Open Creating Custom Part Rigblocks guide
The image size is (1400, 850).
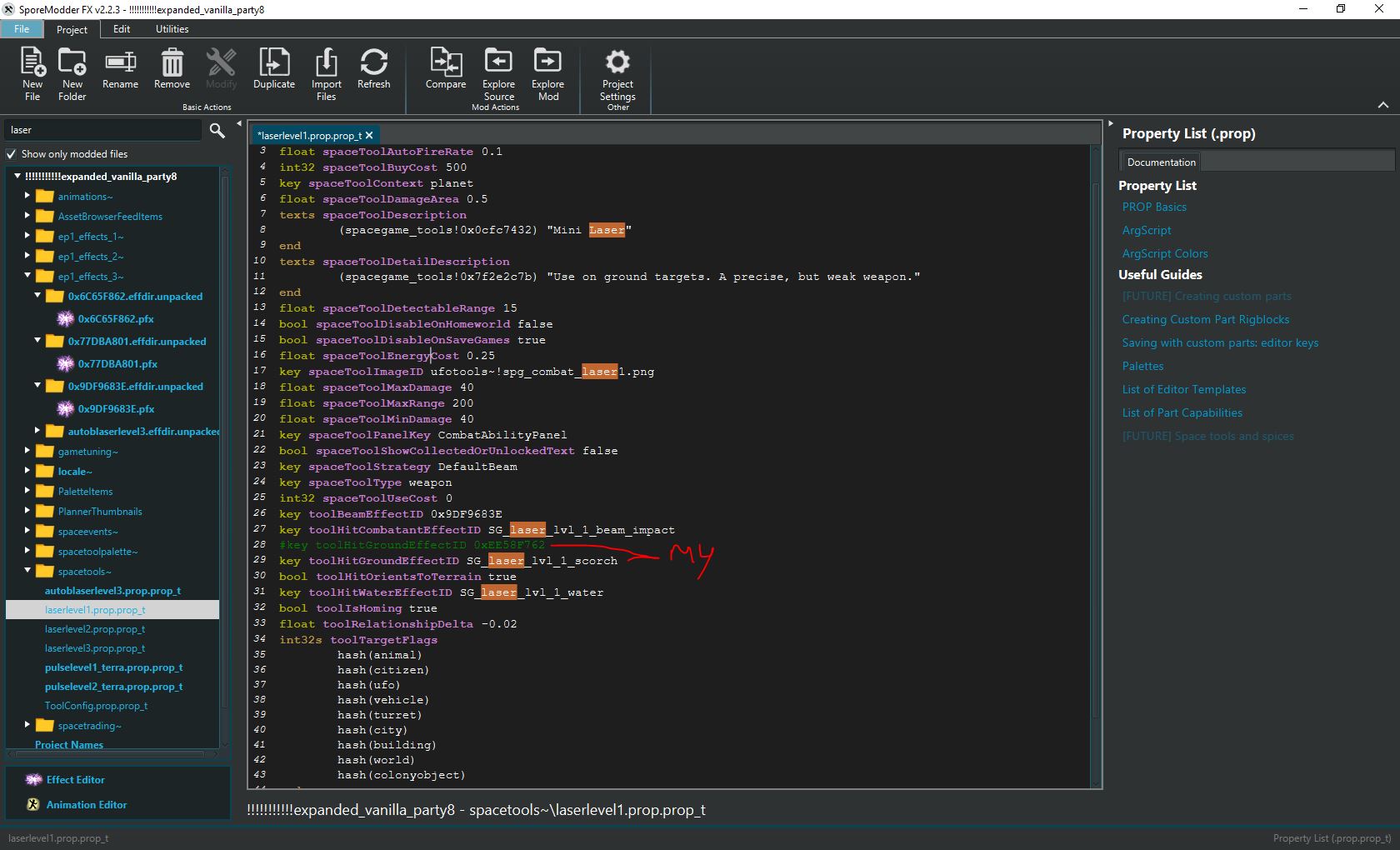pyautogui.click(x=1205, y=319)
